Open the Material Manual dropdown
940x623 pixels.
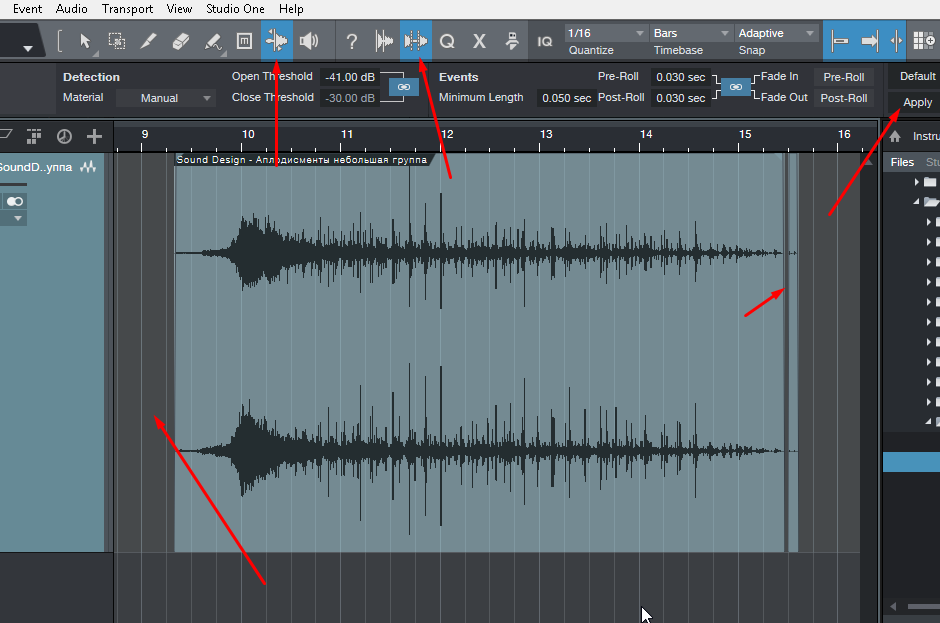click(165, 98)
